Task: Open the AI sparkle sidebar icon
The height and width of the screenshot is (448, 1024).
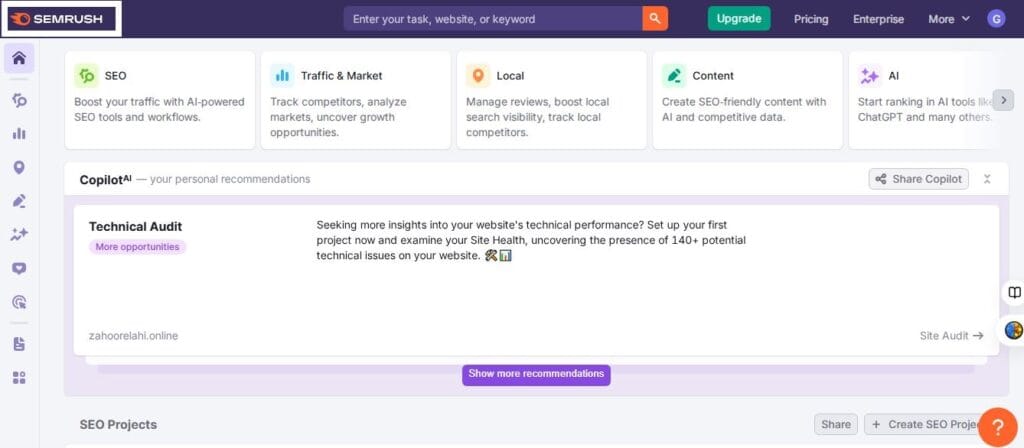Action: point(19,235)
